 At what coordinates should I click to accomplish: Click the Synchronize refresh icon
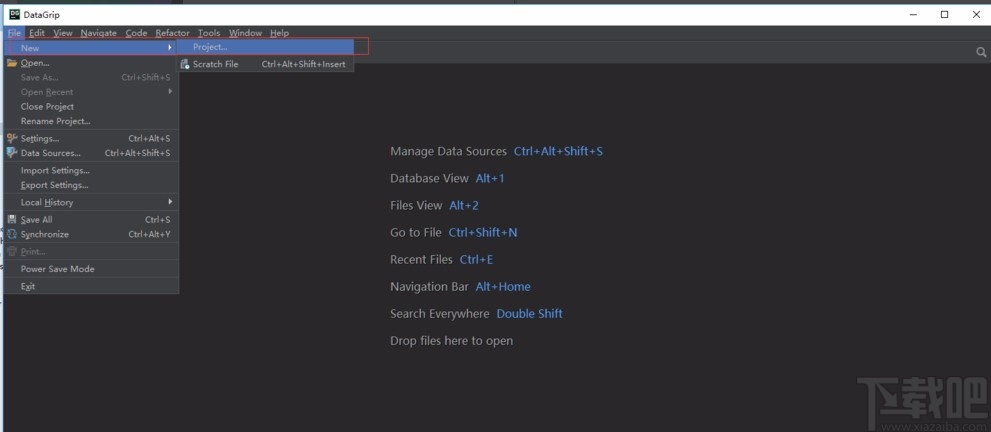[x=12, y=234]
